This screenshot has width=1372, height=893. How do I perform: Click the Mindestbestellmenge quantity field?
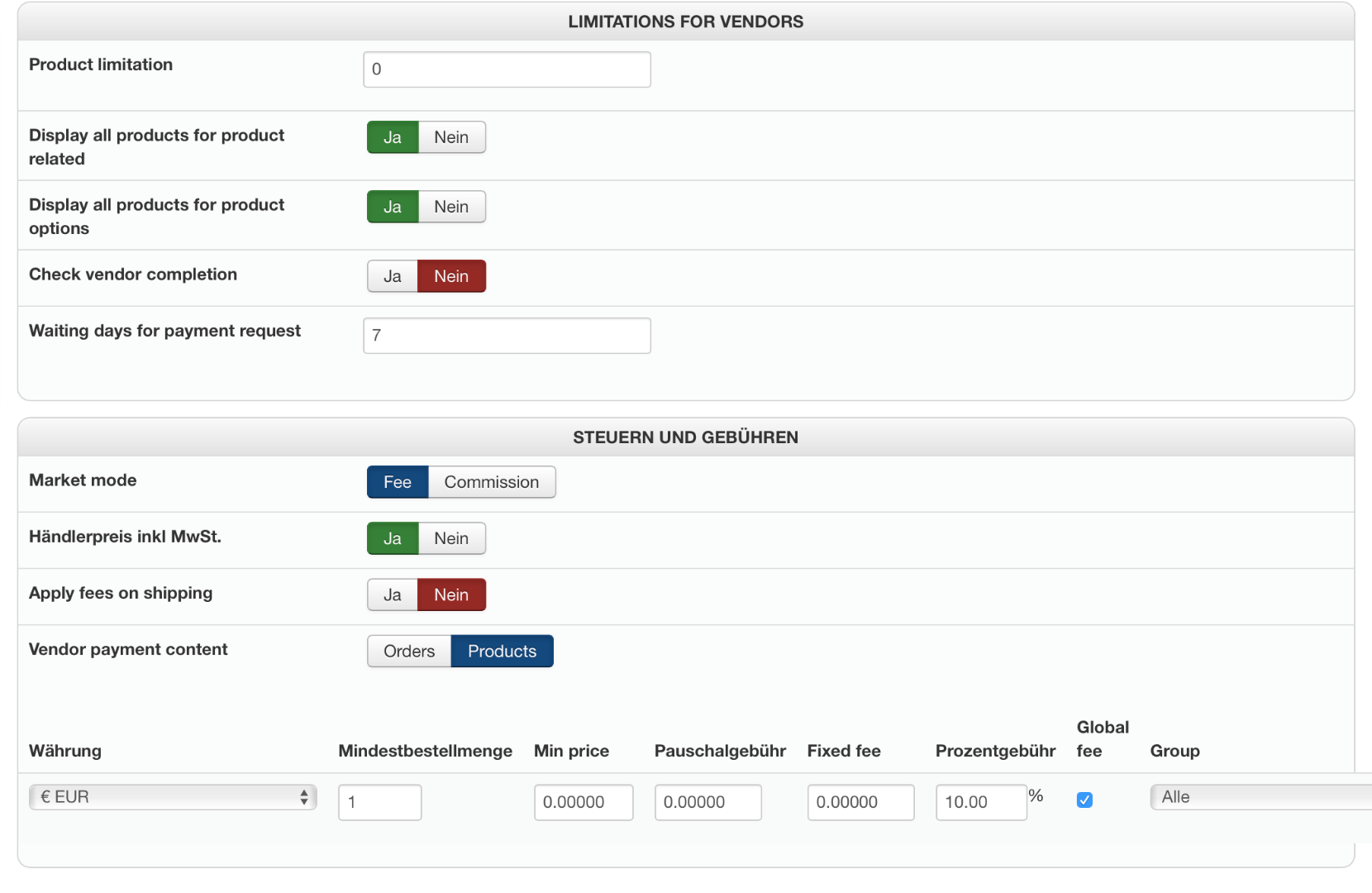379,802
